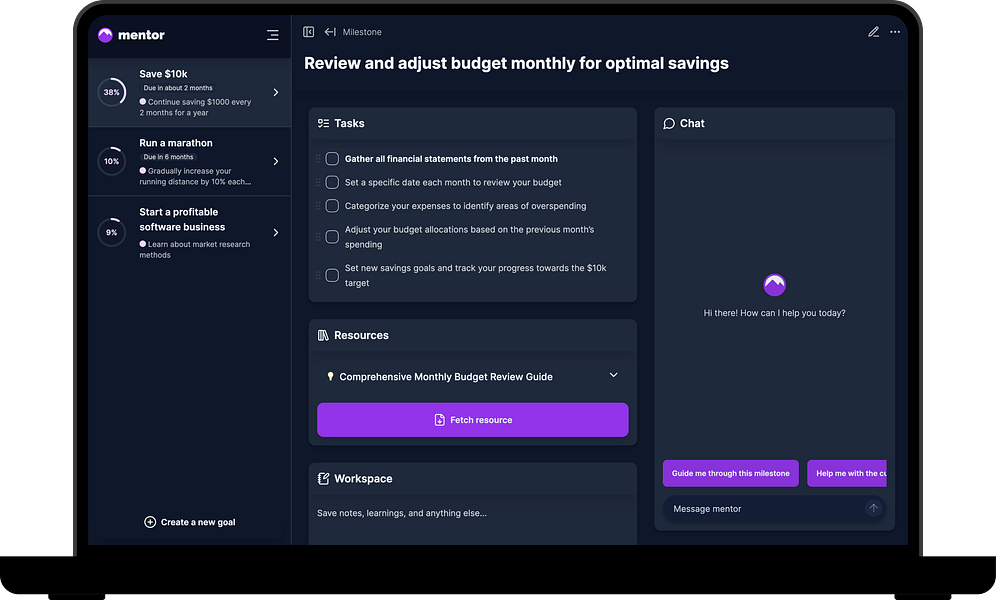Click drag handle of Categorize your expenses task
Viewport: 996px width, 600px height.
318,206
